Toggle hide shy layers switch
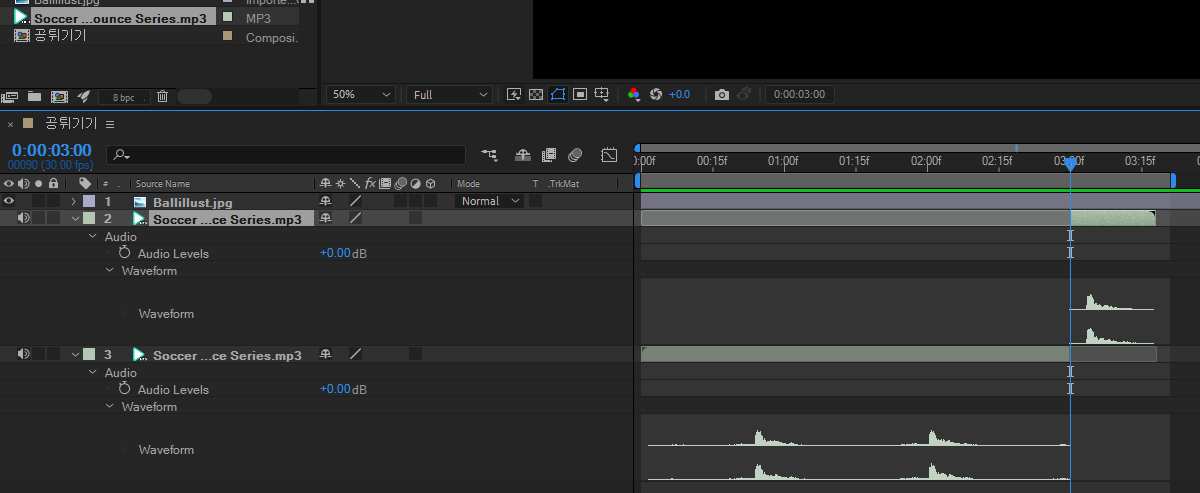This screenshot has height=493, width=1200. coord(522,155)
